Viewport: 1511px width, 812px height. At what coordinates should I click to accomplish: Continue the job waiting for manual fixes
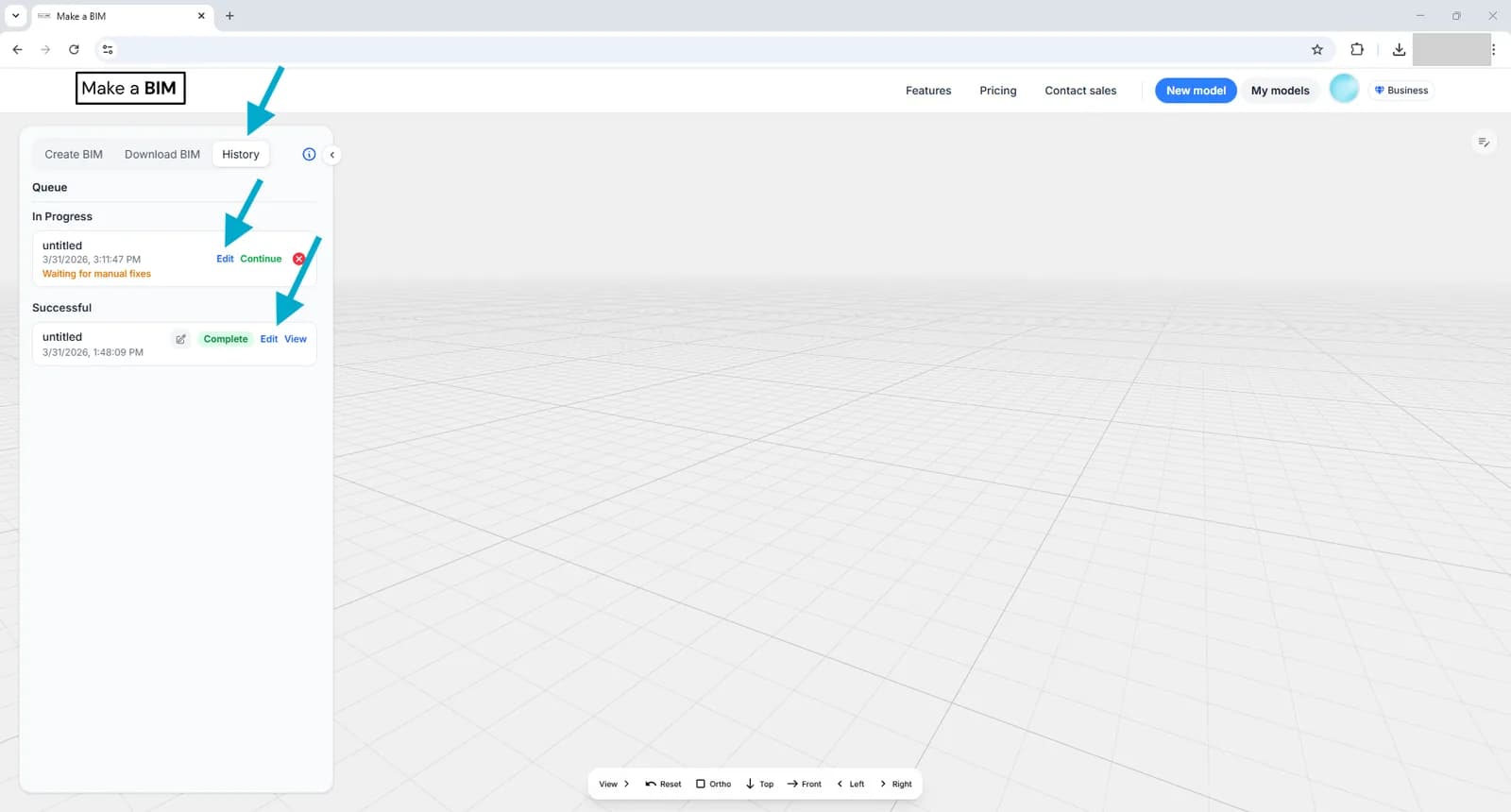pos(261,259)
